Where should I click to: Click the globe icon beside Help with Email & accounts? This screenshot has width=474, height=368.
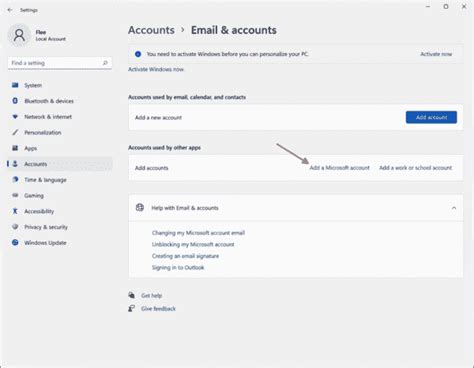[x=140, y=208]
